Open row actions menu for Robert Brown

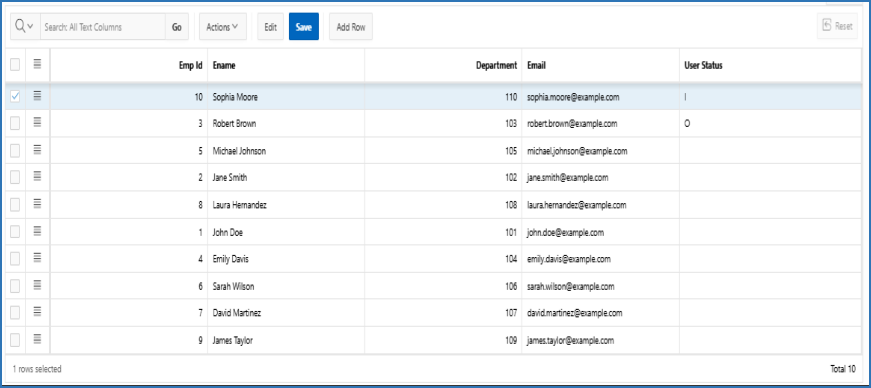click(x=37, y=123)
